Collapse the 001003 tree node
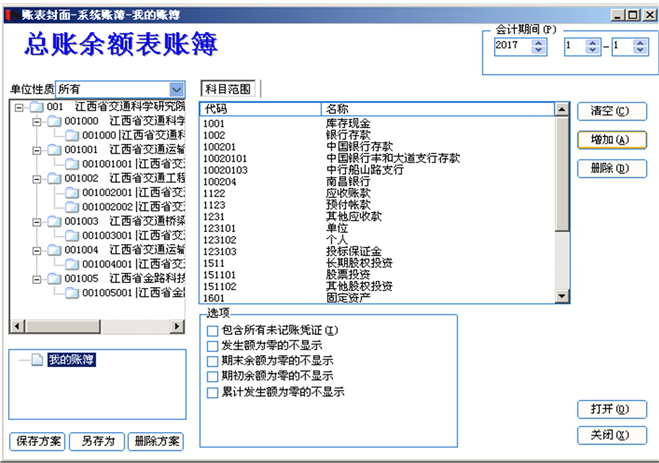Viewport: 659px width, 463px height. tap(35, 221)
